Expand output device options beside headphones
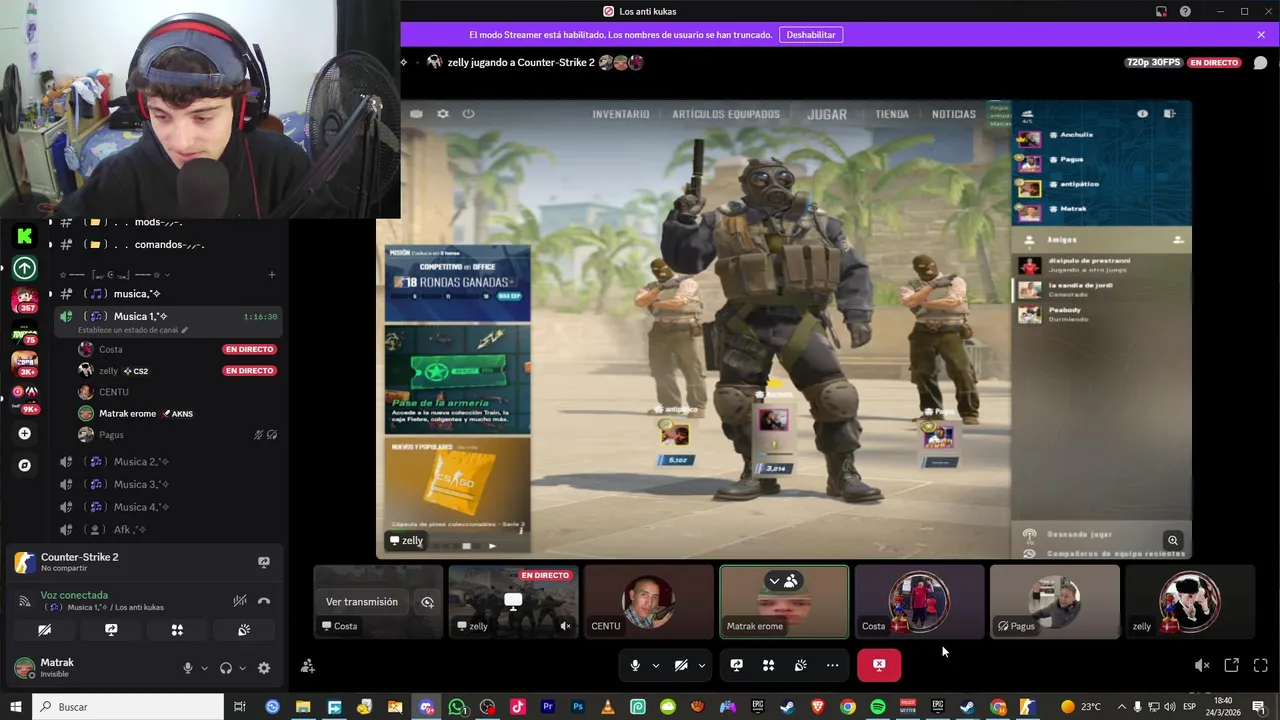The image size is (1280, 720). [x=243, y=668]
